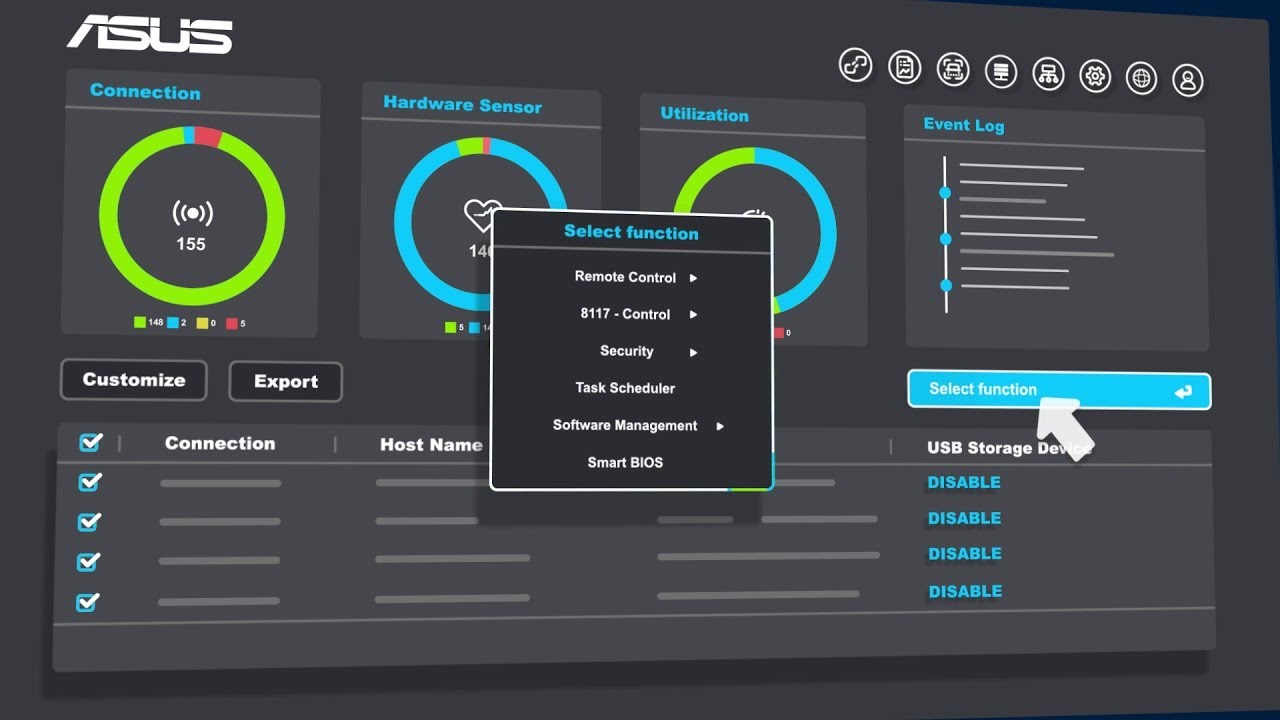Open Smart BIOS from function menu
Image resolution: width=1280 pixels, height=720 pixels.
pos(625,462)
